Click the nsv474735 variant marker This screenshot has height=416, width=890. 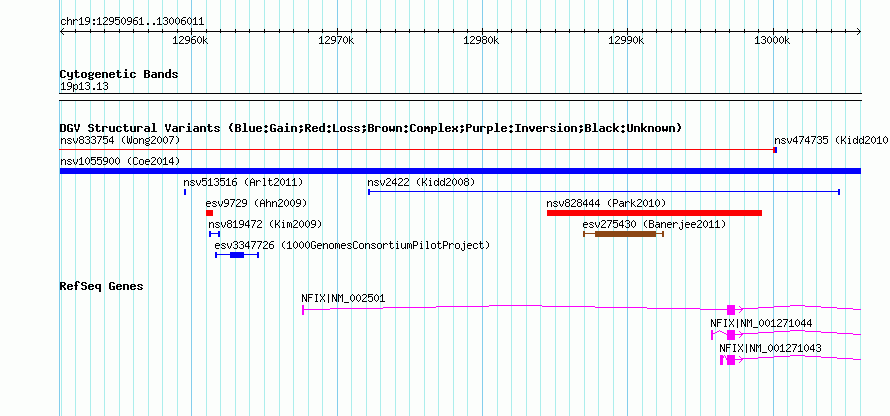click(x=775, y=150)
